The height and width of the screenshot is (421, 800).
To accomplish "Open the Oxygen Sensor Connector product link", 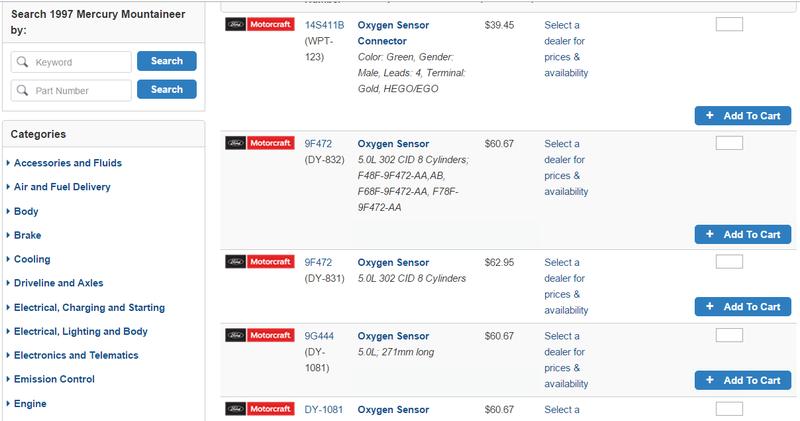I will 393,33.
